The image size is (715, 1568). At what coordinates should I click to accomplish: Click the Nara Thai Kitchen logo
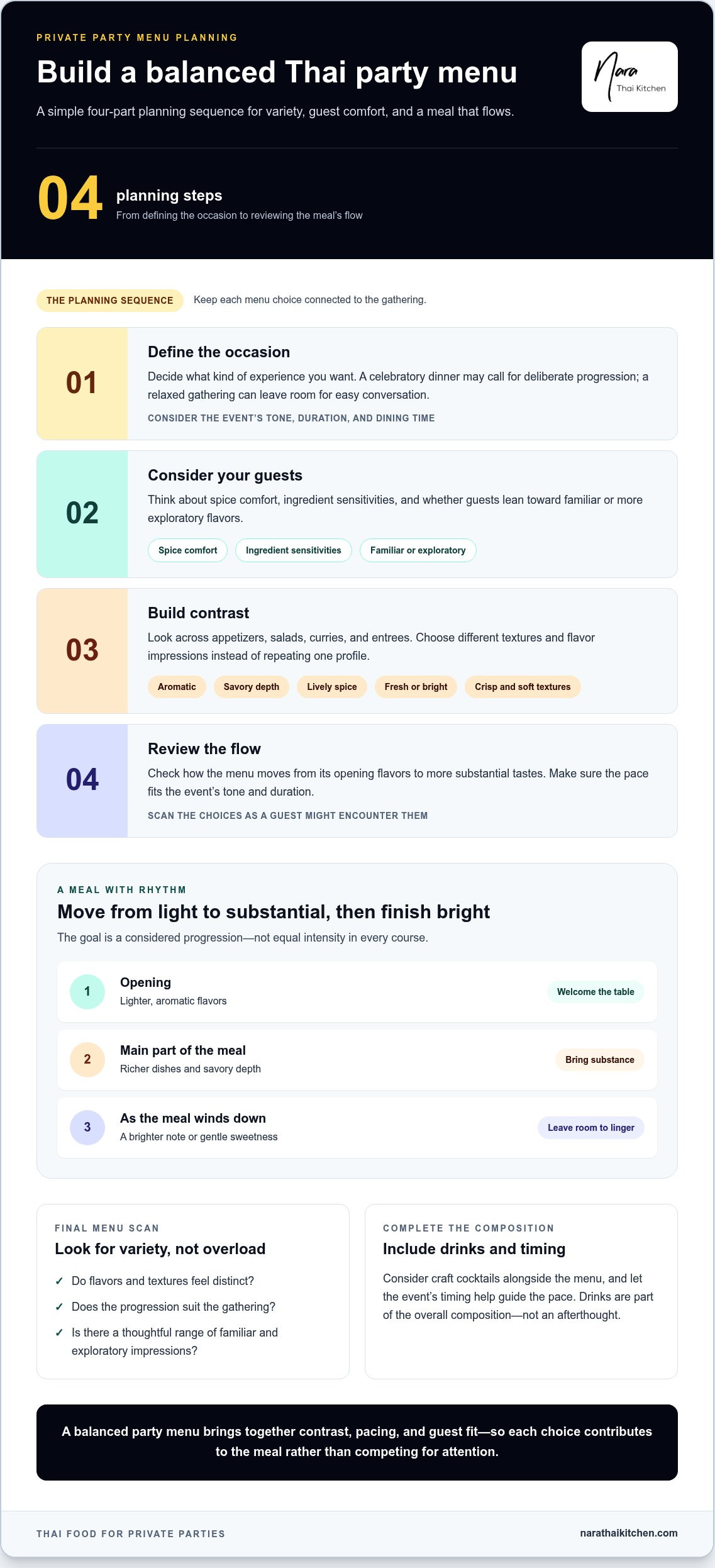point(629,77)
